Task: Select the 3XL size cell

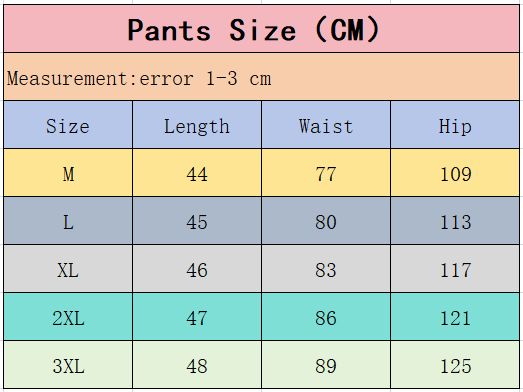Action: click(68, 365)
